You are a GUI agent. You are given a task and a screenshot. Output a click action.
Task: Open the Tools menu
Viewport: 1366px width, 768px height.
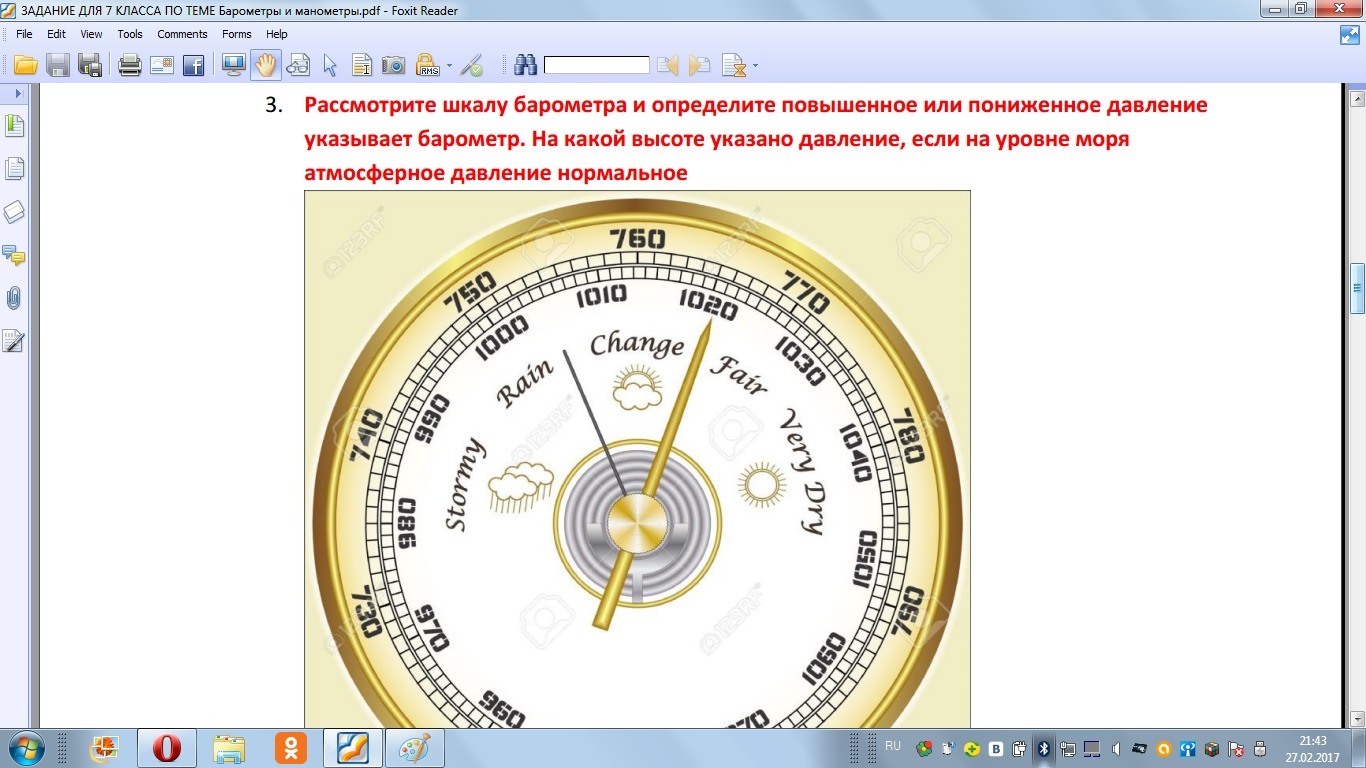click(x=130, y=34)
